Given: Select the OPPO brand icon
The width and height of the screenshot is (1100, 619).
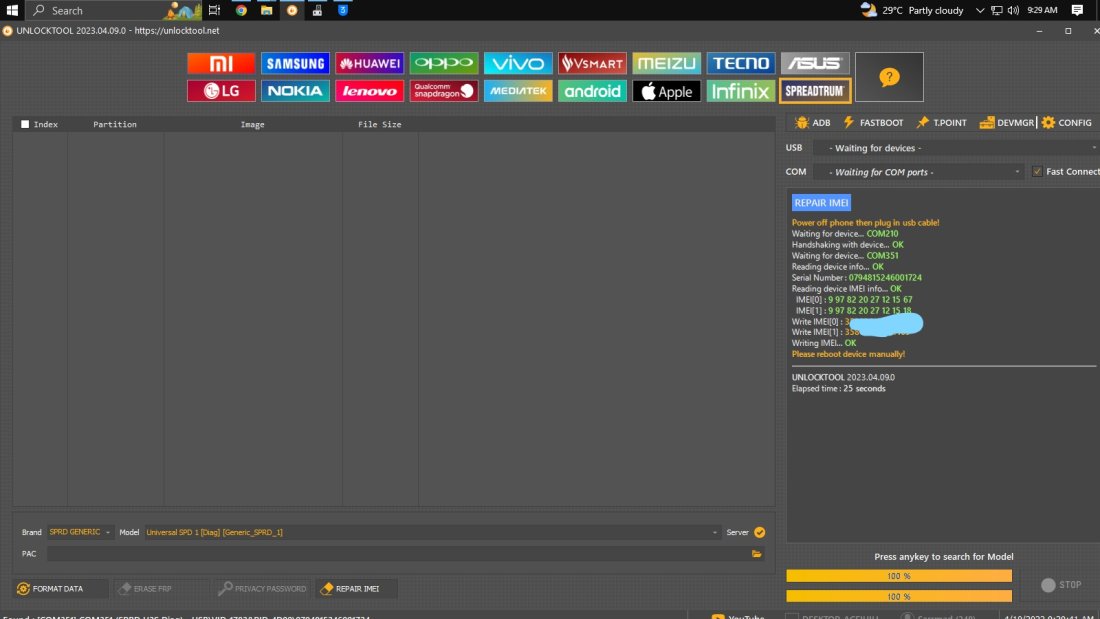Looking at the screenshot, I should 444,63.
